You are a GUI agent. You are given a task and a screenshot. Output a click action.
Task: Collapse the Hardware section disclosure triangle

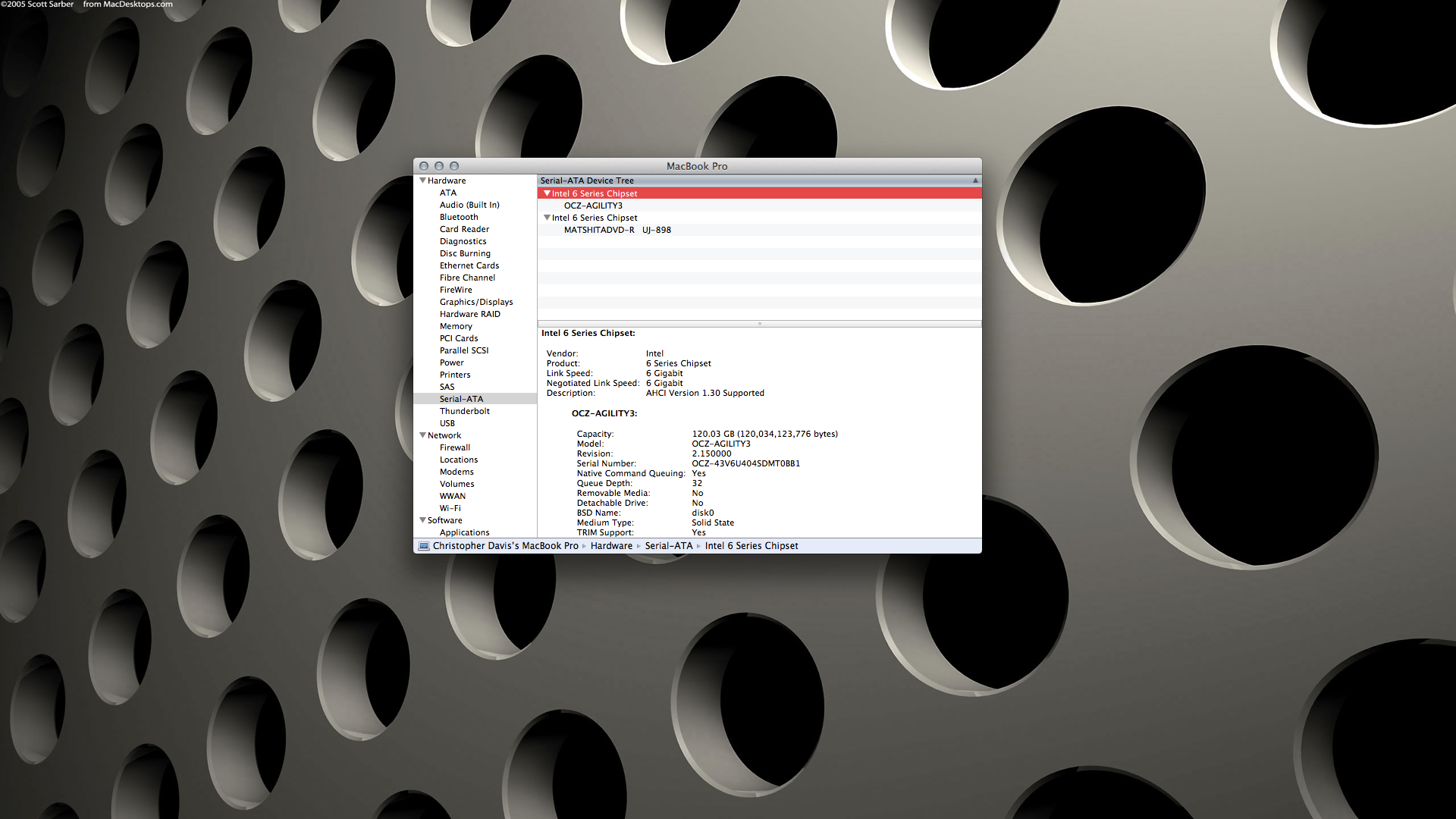pos(422,180)
